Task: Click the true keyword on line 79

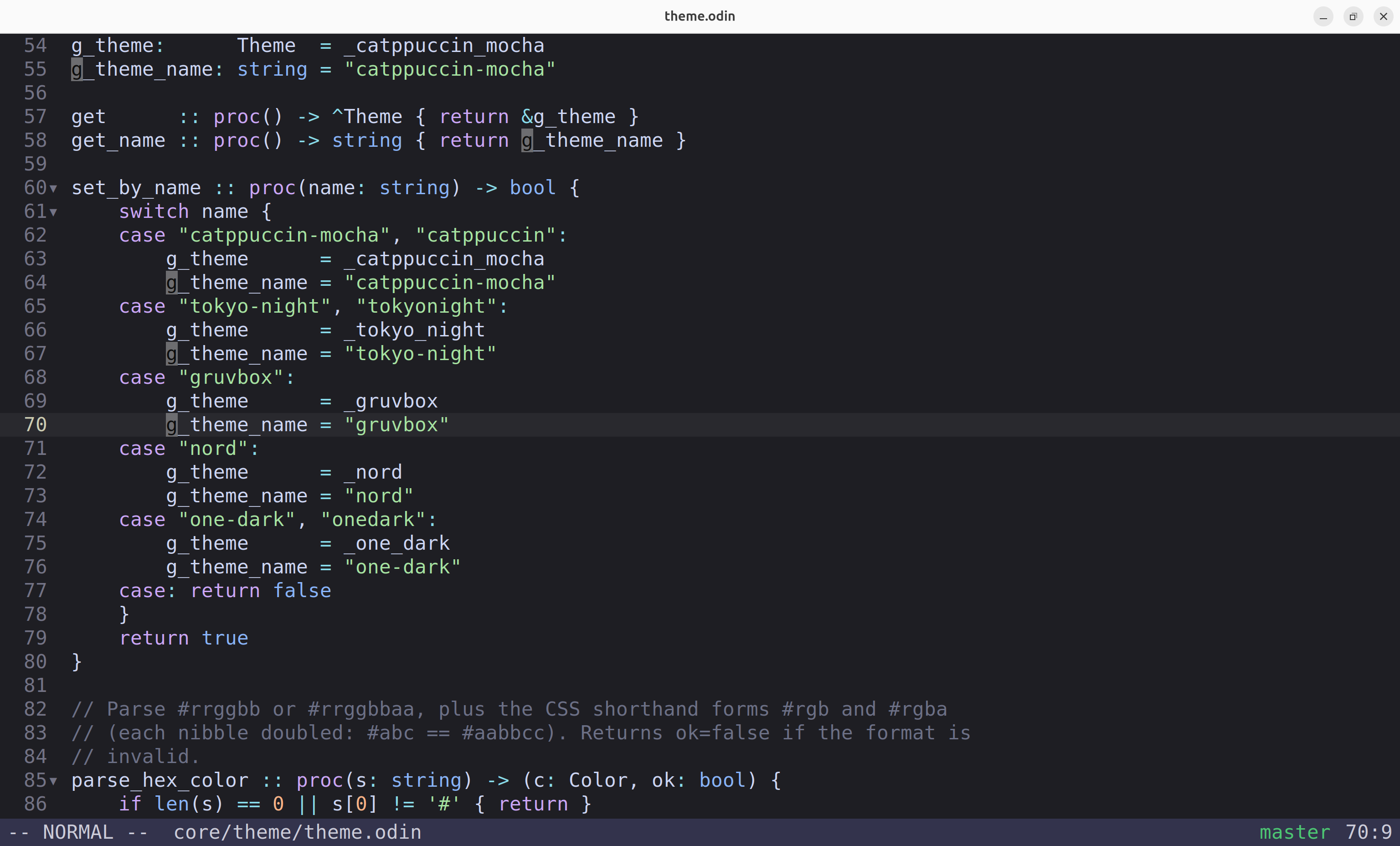Action: [225, 638]
